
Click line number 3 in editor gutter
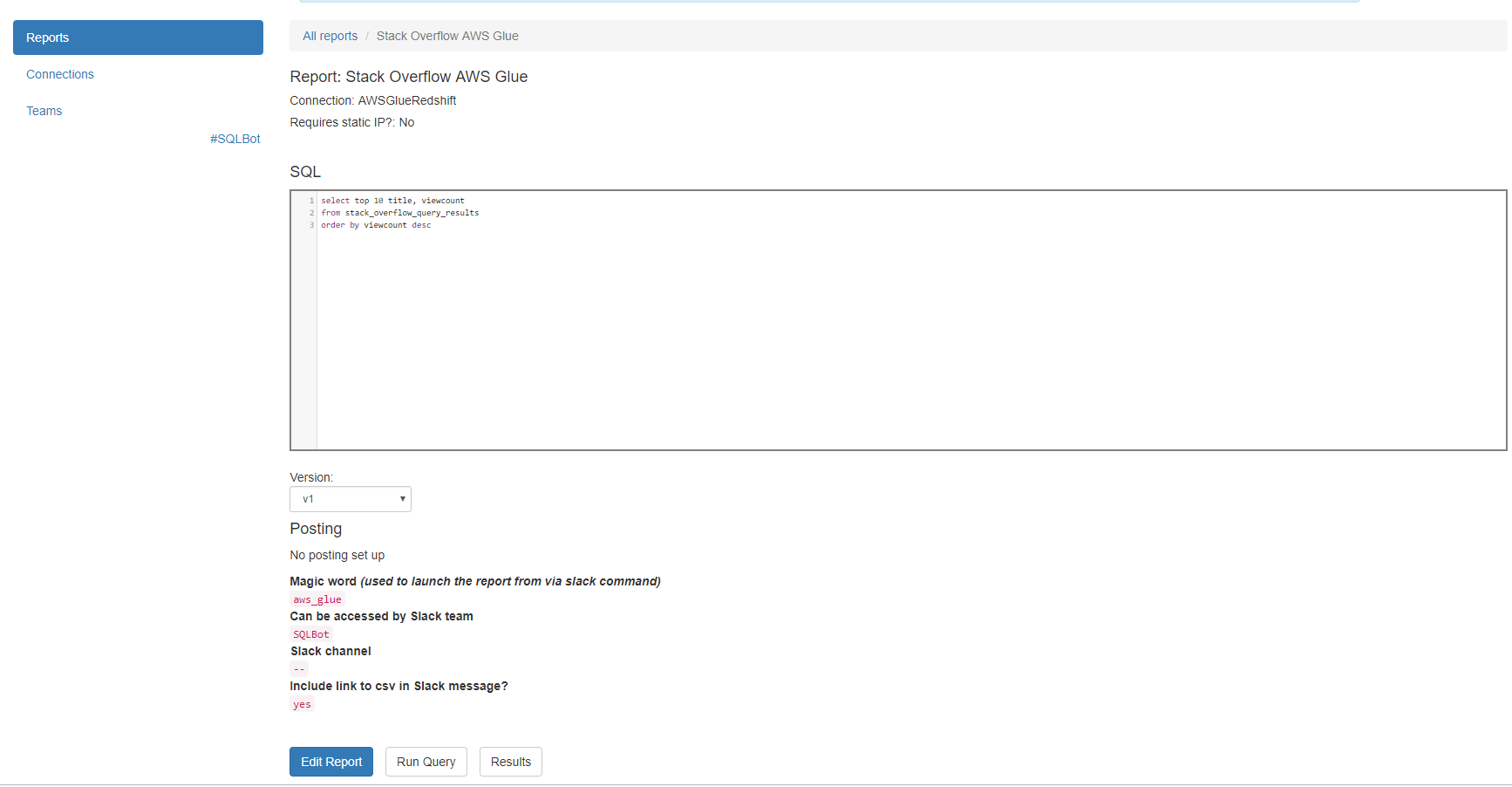click(311, 225)
